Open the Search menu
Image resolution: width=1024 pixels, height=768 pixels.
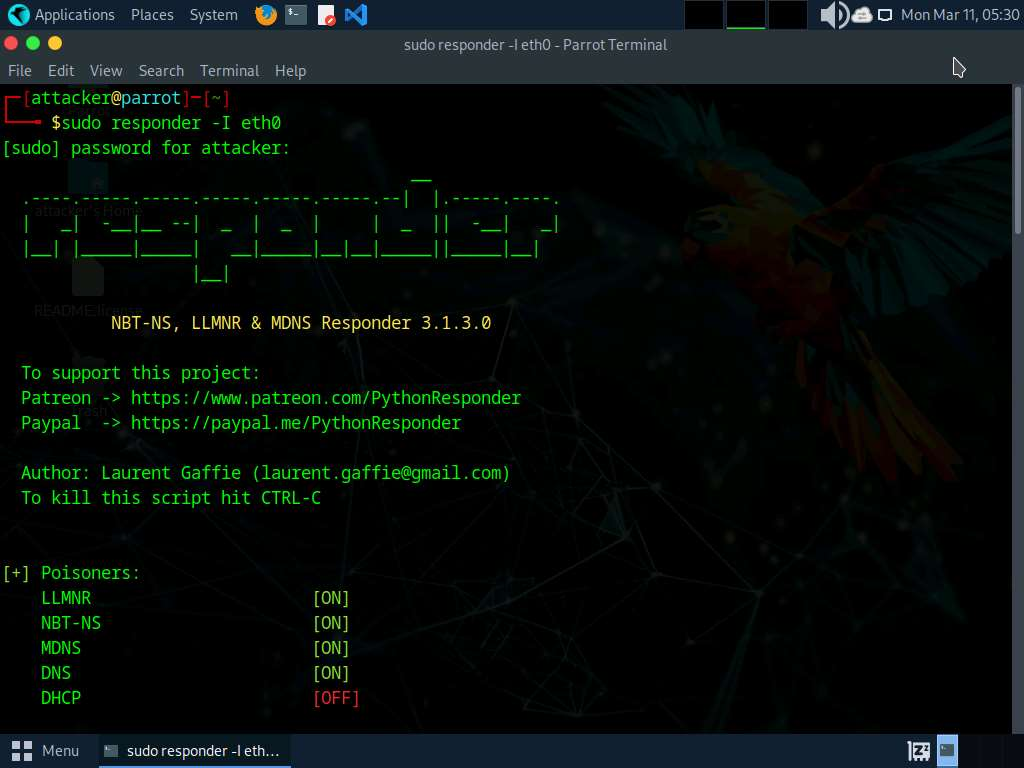(x=161, y=71)
